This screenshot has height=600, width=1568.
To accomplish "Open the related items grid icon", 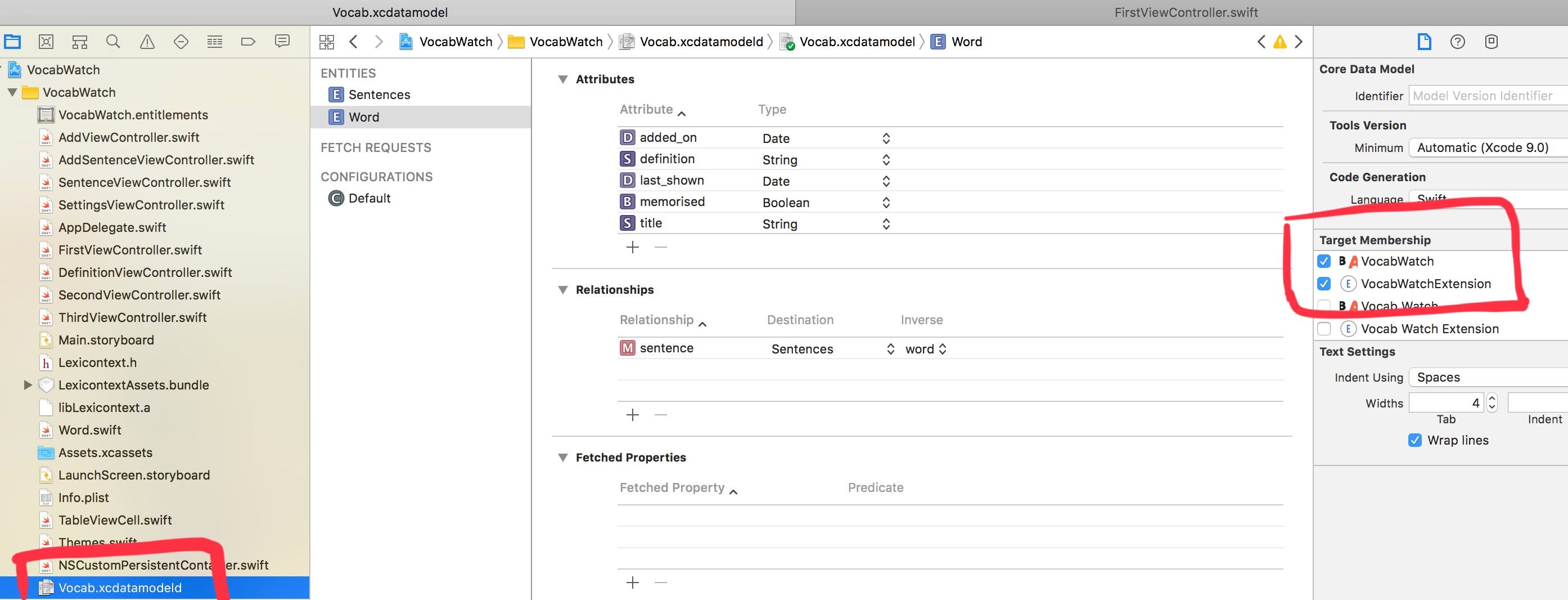I will click(327, 42).
